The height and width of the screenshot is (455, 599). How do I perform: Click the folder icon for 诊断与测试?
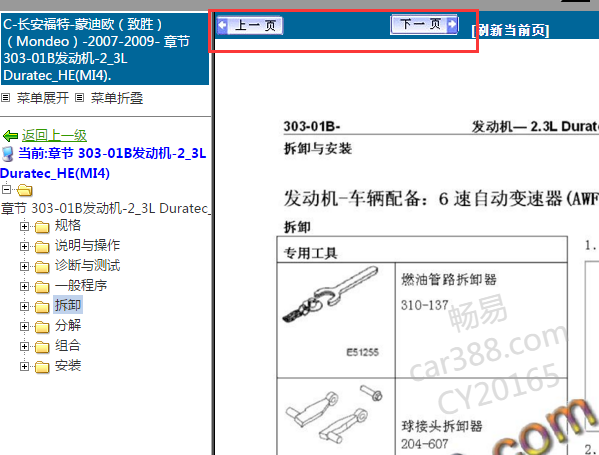pos(42,267)
